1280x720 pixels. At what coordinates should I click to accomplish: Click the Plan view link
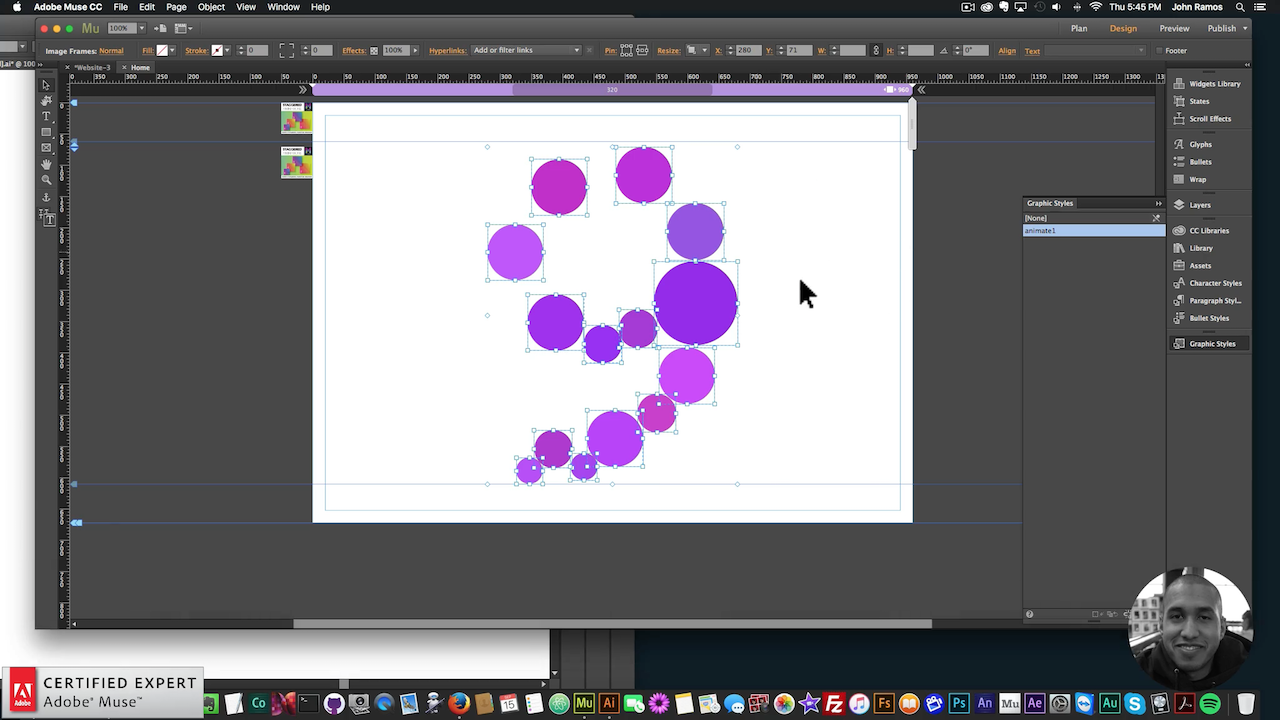1079,28
